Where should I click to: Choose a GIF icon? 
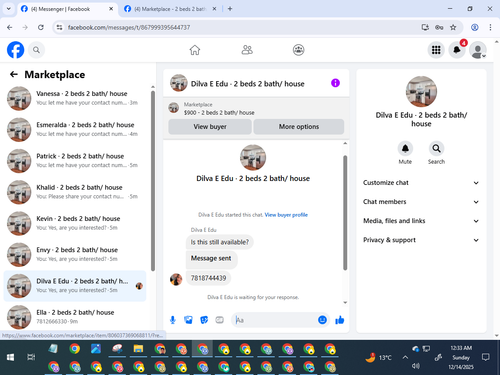(x=219, y=320)
